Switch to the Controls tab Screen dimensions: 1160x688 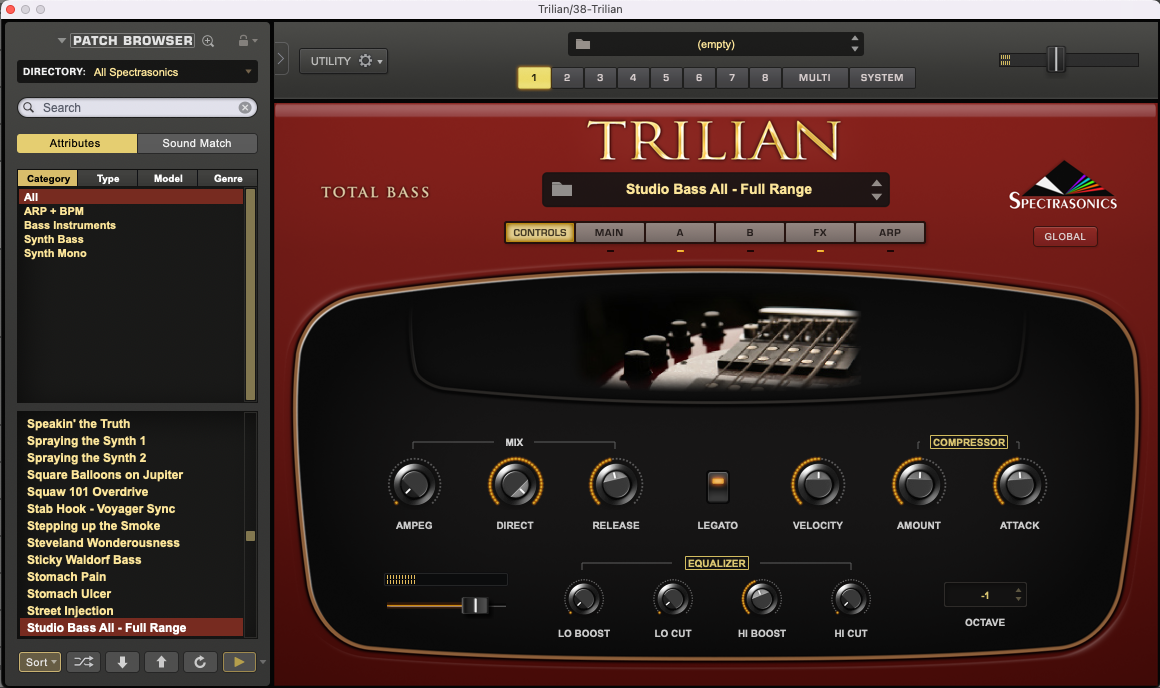[x=540, y=232]
